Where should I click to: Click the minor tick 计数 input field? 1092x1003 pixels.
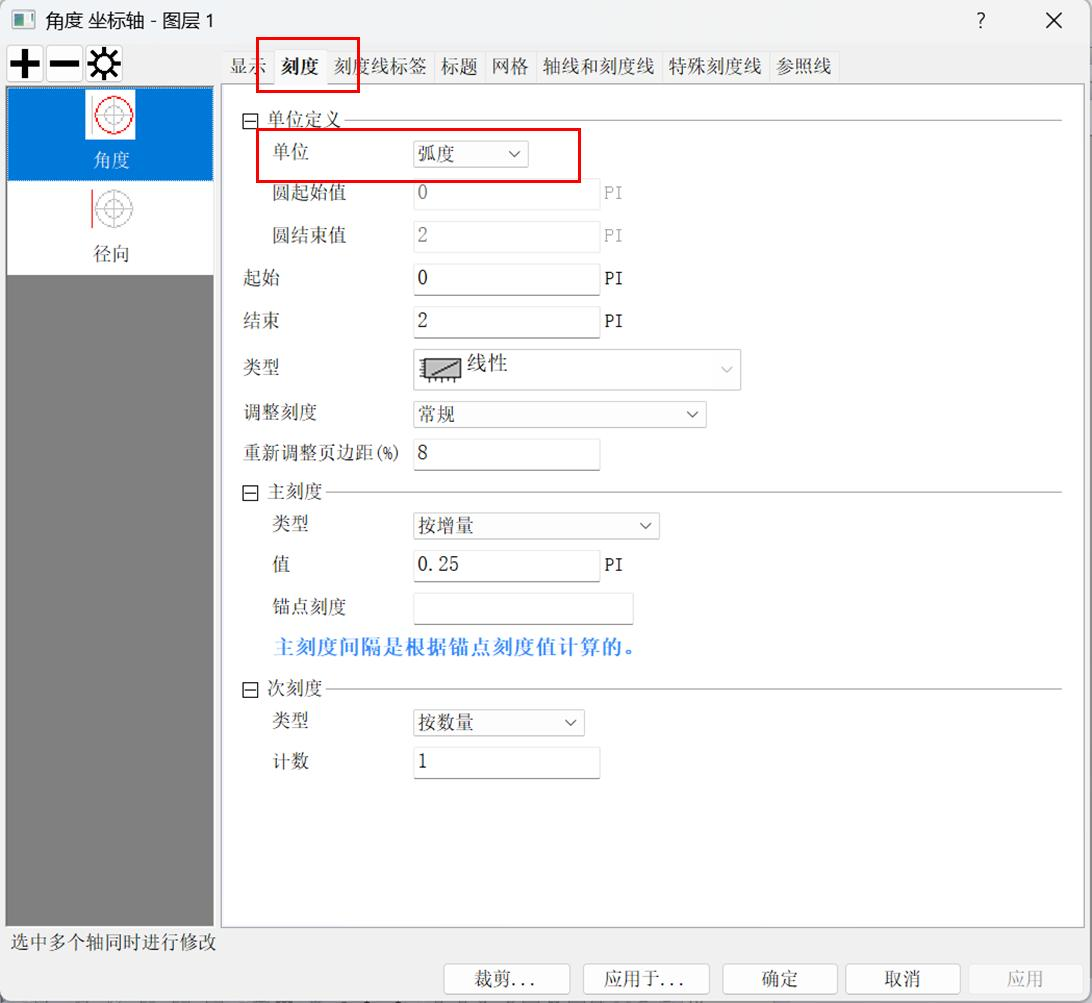(x=506, y=762)
